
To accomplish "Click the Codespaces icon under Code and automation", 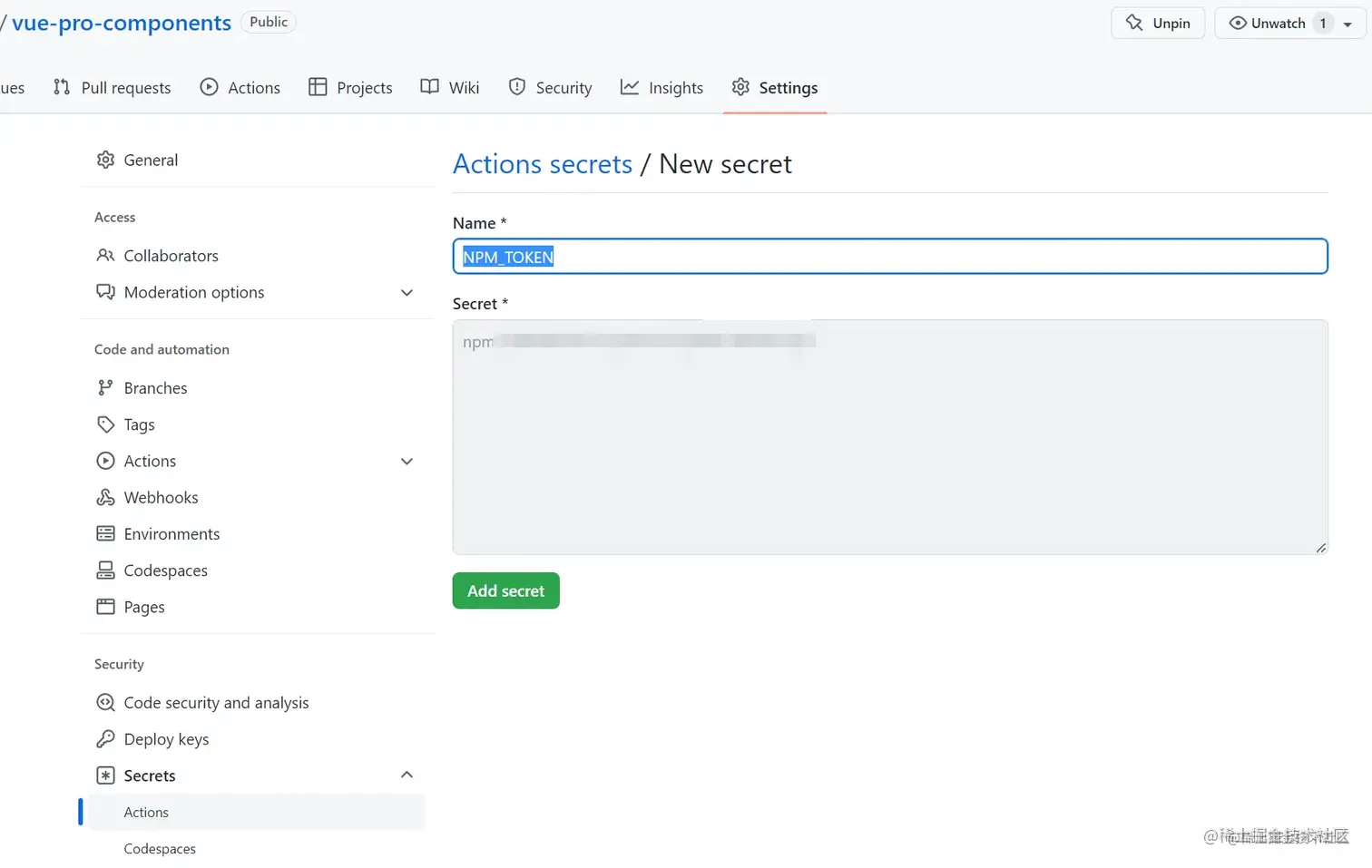I will click(x=106, y=570).
